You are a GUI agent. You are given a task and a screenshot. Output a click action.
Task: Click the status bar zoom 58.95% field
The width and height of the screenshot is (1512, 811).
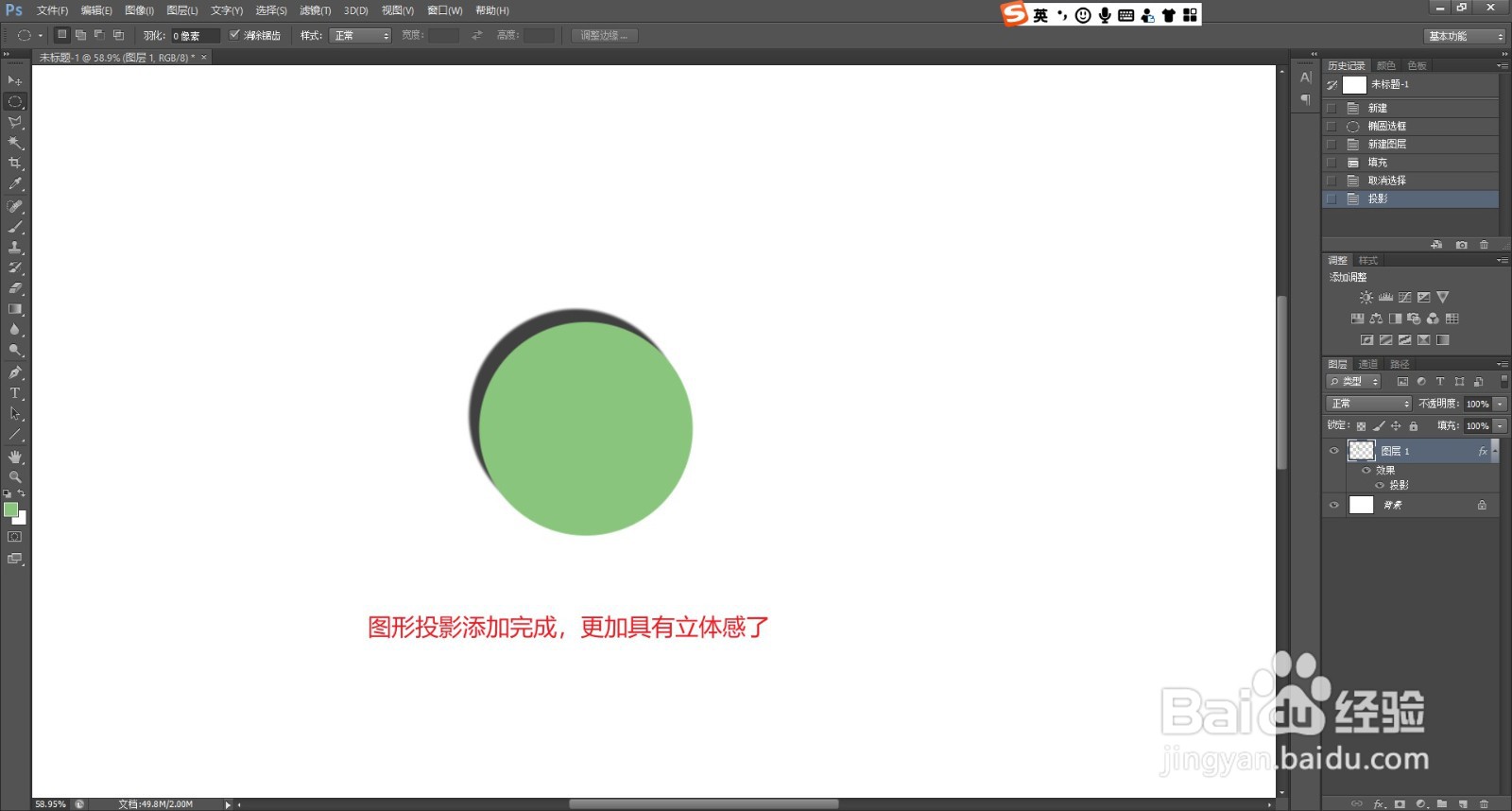[51, 804]
